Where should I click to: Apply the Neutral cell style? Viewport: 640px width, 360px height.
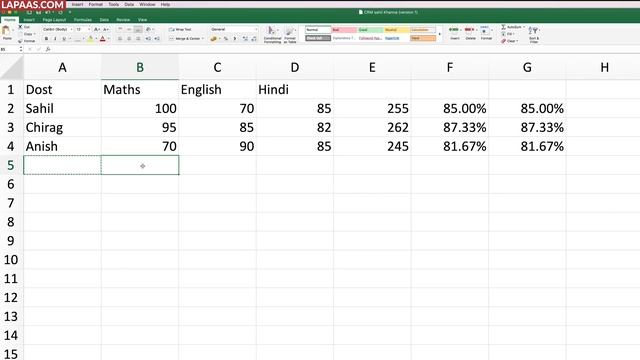click(x=397, y=30)
